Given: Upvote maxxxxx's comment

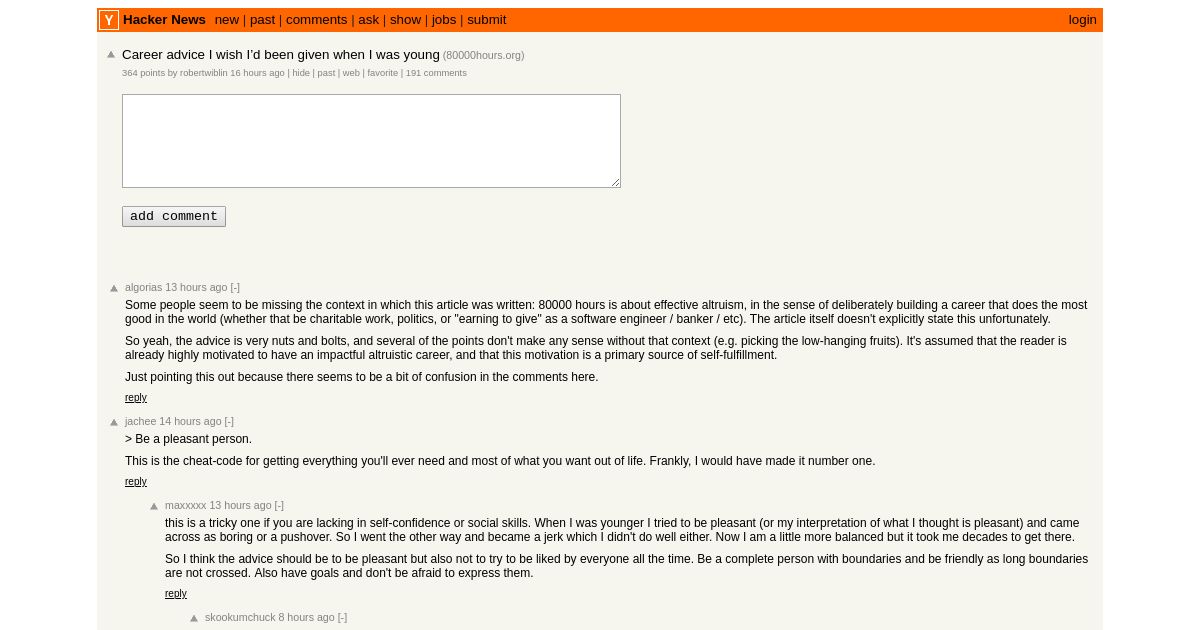Looking at the screenshot, I should tap(154, 506).
